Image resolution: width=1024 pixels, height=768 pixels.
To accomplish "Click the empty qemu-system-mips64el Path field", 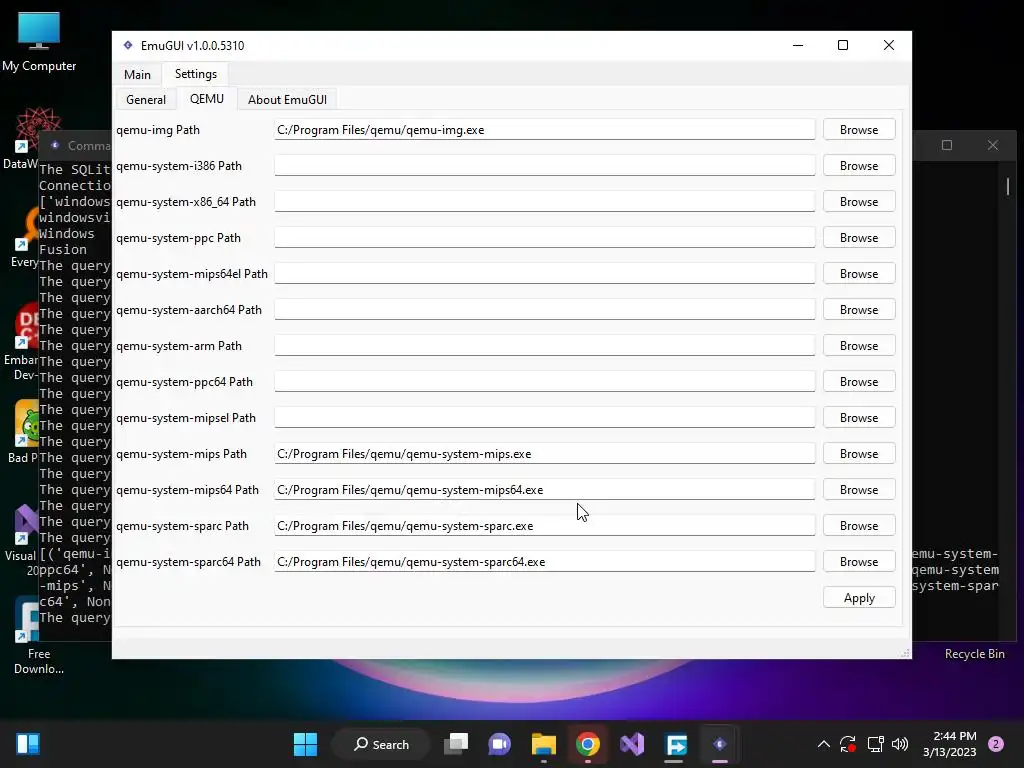I will [545, 273].
